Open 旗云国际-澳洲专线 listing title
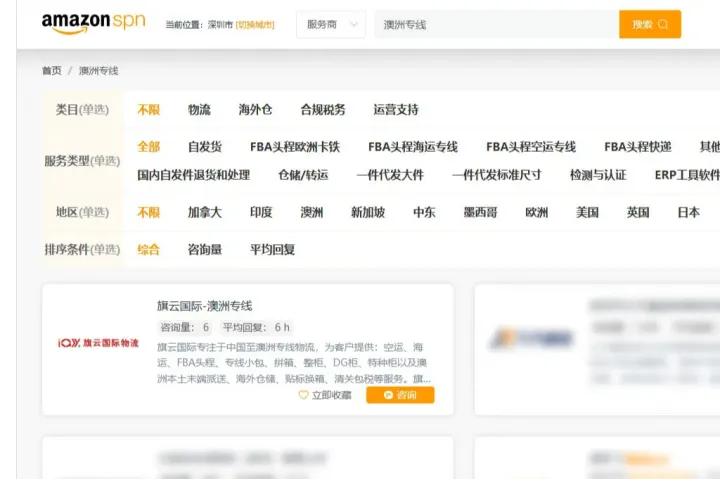Image resolution: width=720 pixels, height=479 pixels. 204,306
